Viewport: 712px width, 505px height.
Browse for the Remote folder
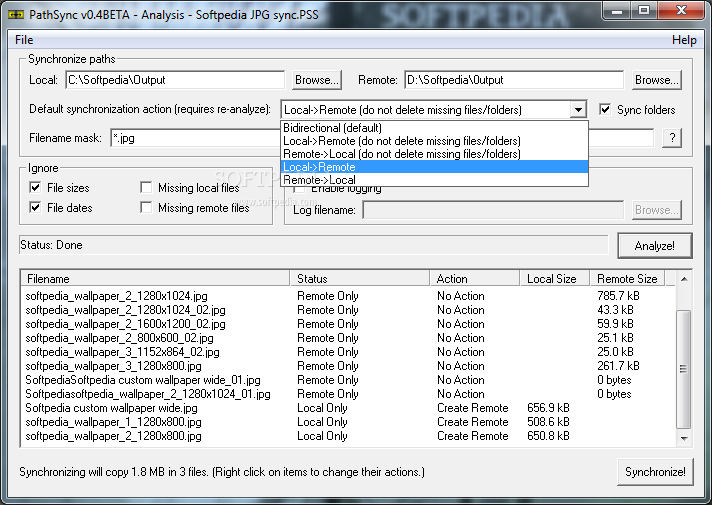[657, 80]
